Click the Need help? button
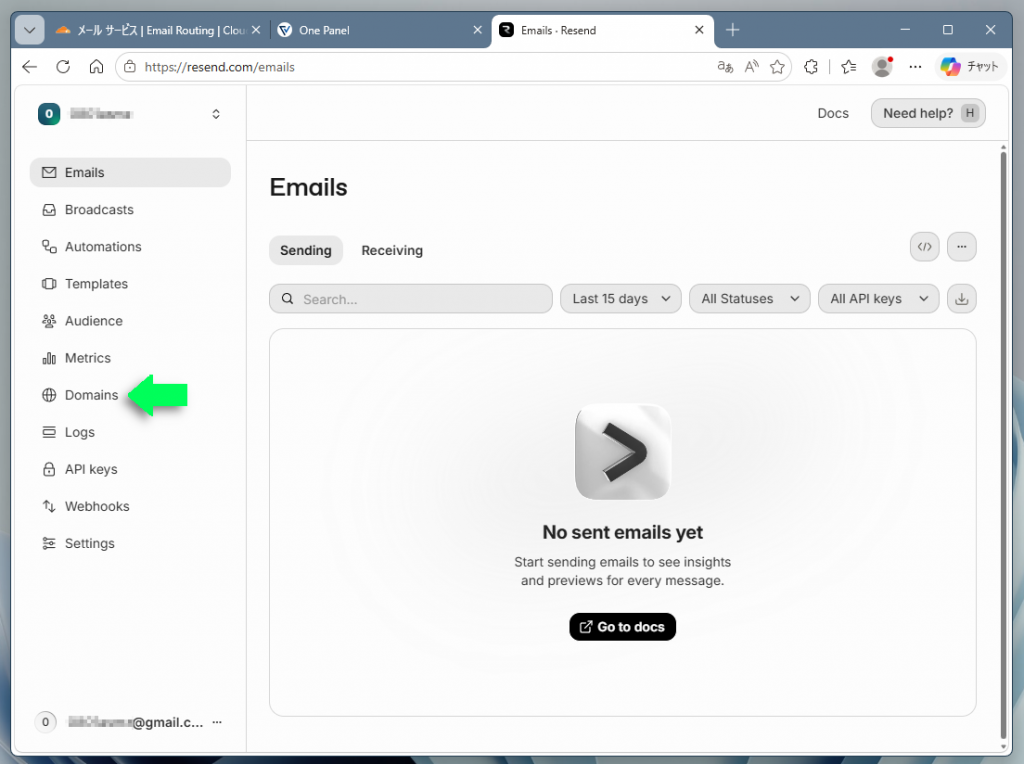Screen dimensions: 1024x764 point(928,114)
